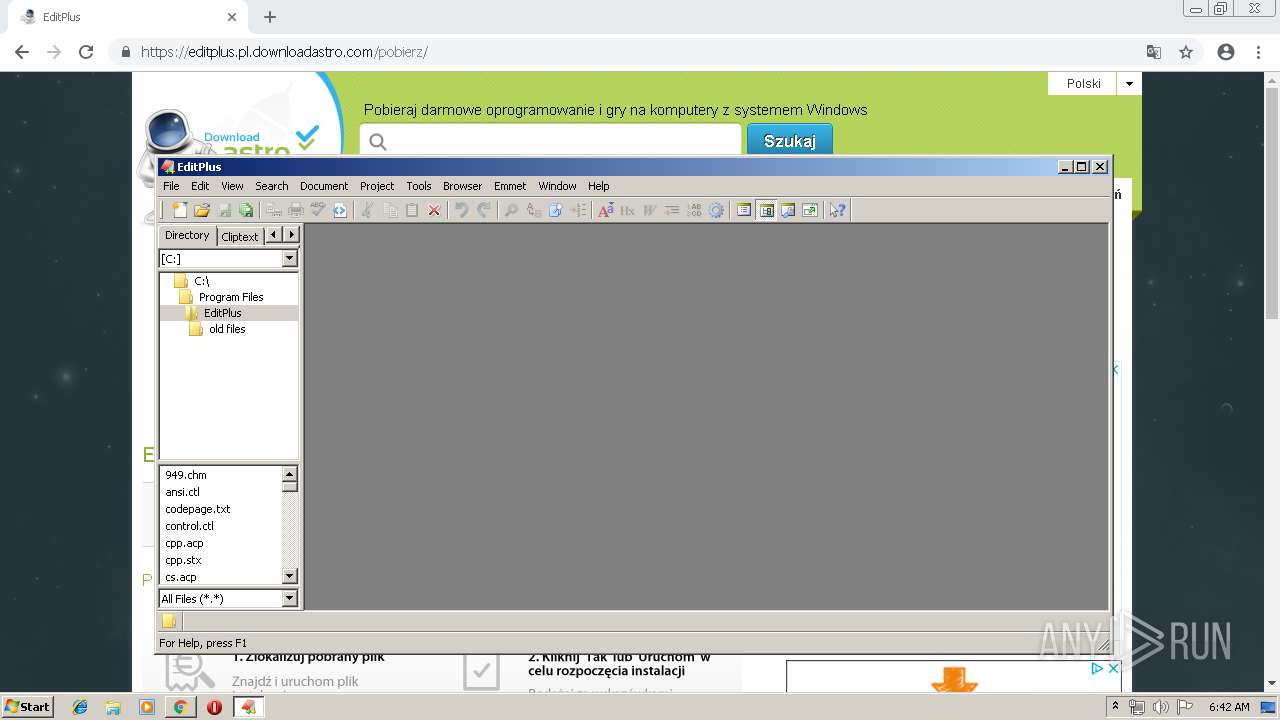The image size is (1280, 720).
Task: Open the Tools menu
Action: pos(418,186)
